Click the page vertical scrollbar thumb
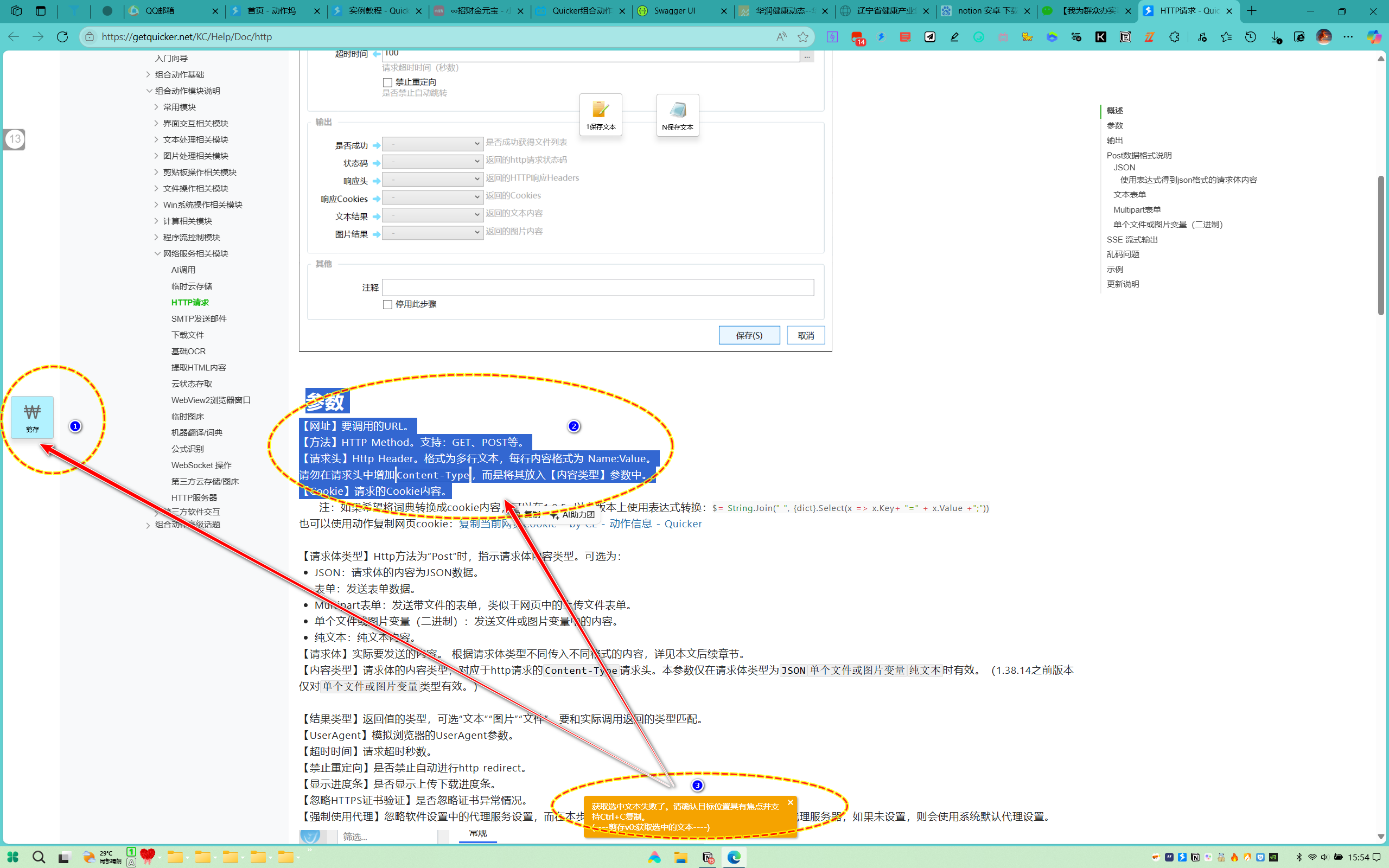1389x868 pixels. (1380, 245)
